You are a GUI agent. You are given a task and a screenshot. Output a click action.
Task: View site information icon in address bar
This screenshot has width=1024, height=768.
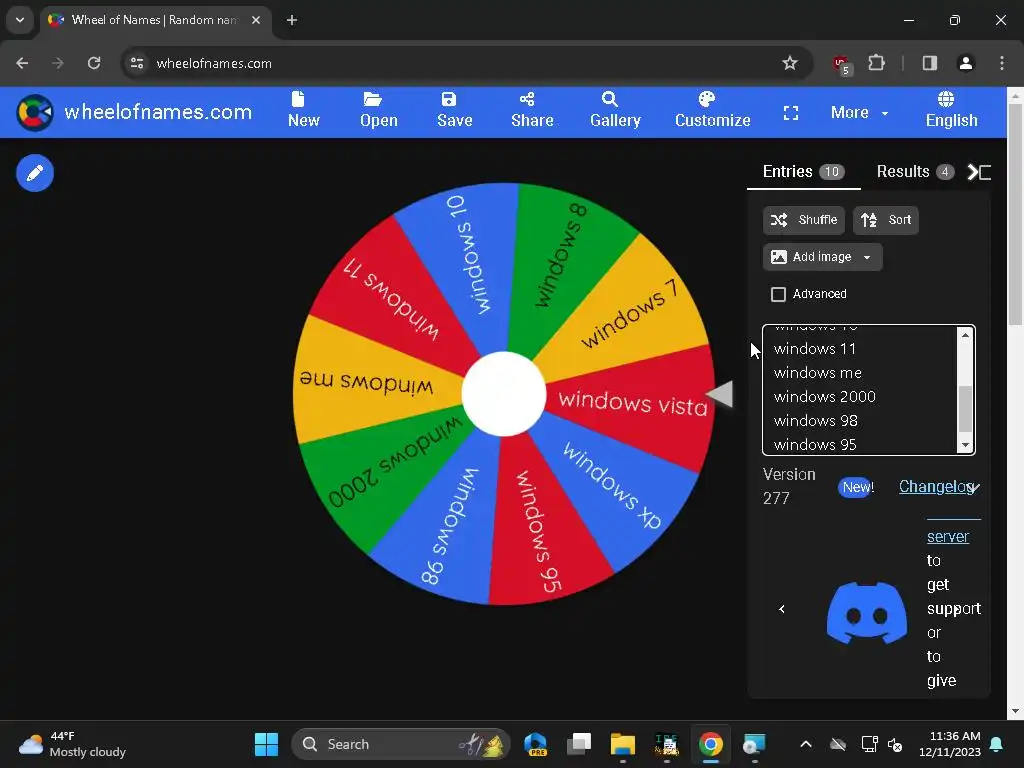pos(137,63)
